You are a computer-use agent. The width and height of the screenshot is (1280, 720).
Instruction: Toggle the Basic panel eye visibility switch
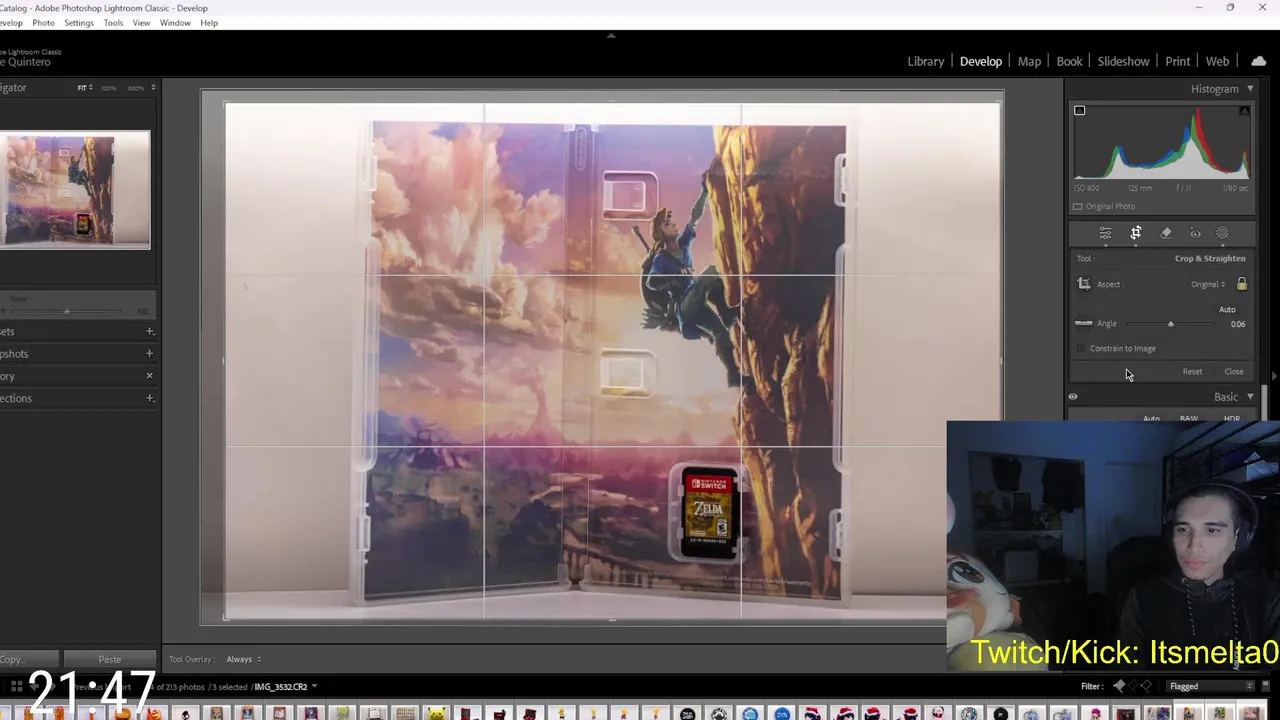pos(1073,397)
